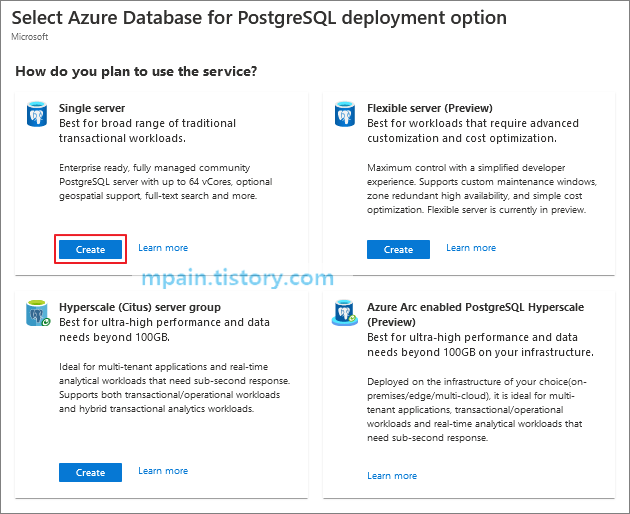Select the 'Flexible server (Preview)' heading

click(430, 108)
